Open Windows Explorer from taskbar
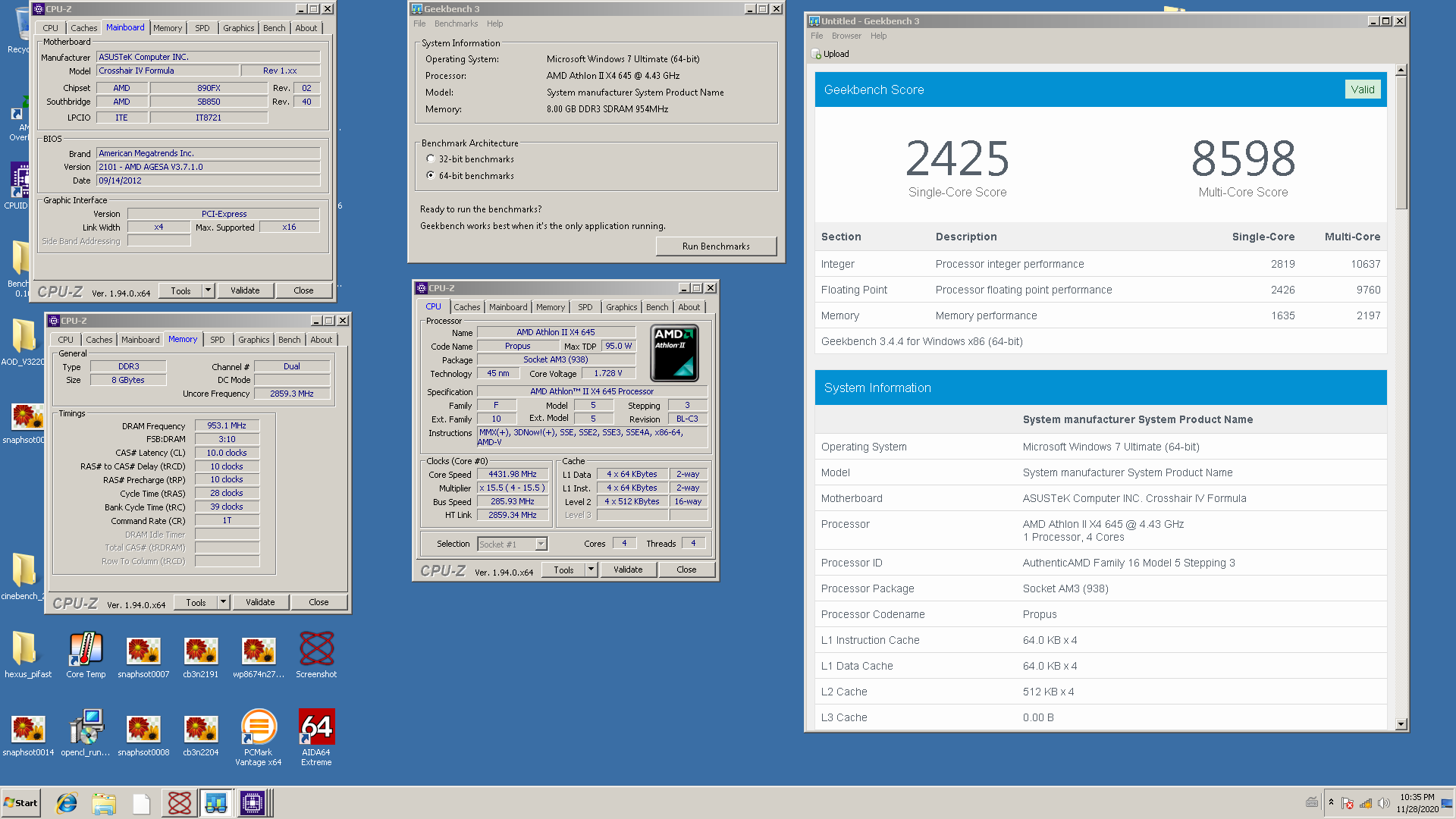This screenshot has height=819, width=1456. (104, 803)
